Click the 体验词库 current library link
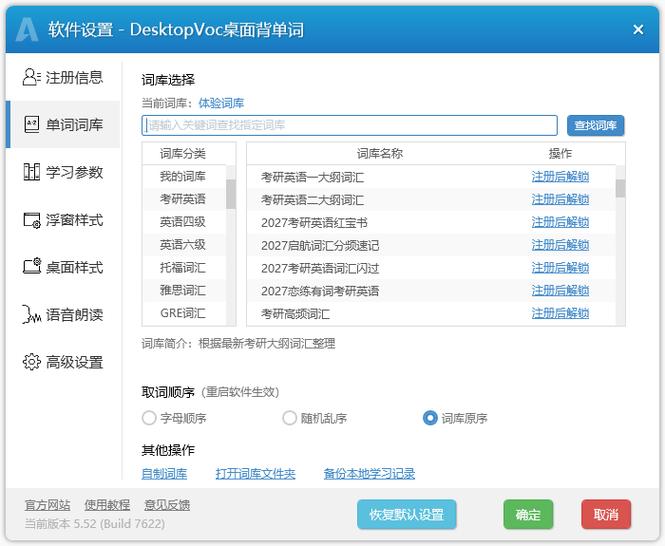Viewport: 665px width, 546px height. (x=221, y=103)
